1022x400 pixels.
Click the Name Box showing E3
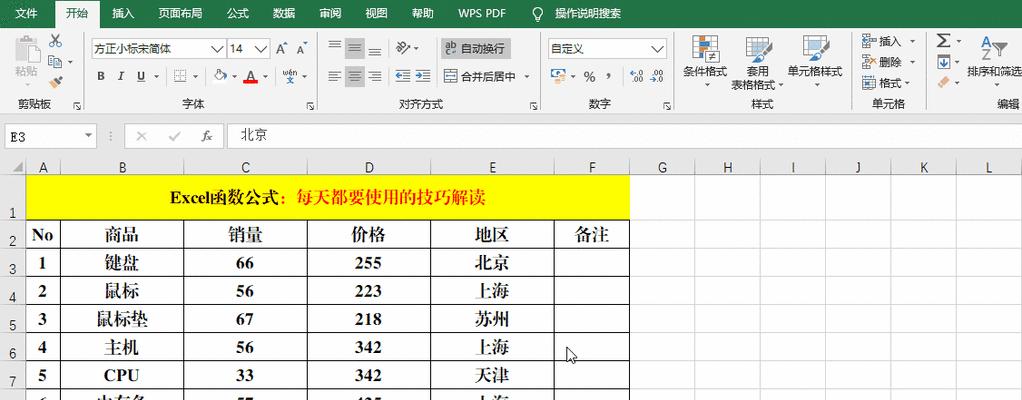click(x=43, y=136)
